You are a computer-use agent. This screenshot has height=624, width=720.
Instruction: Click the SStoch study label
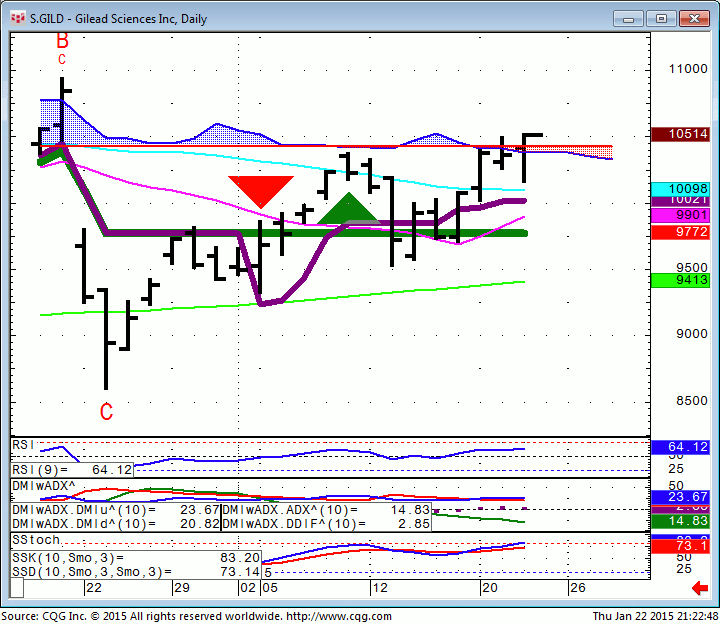pos(36,540)
